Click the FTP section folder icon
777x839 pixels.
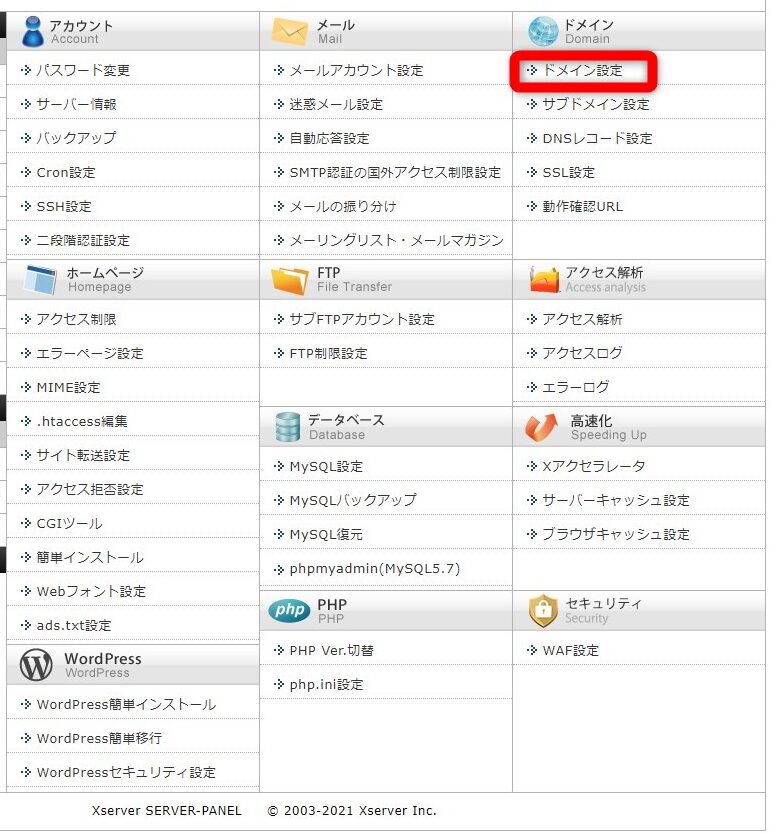click(x=290, y=280)
